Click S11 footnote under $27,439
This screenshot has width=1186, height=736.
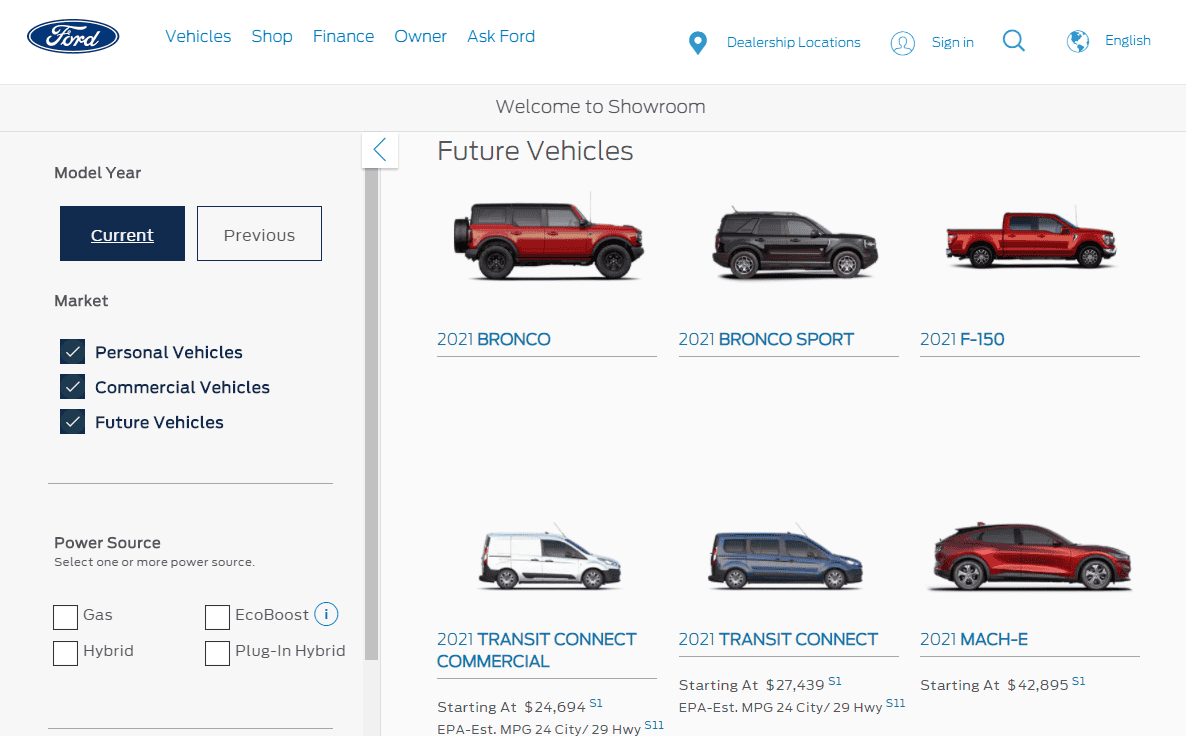(x=896, y=703)
